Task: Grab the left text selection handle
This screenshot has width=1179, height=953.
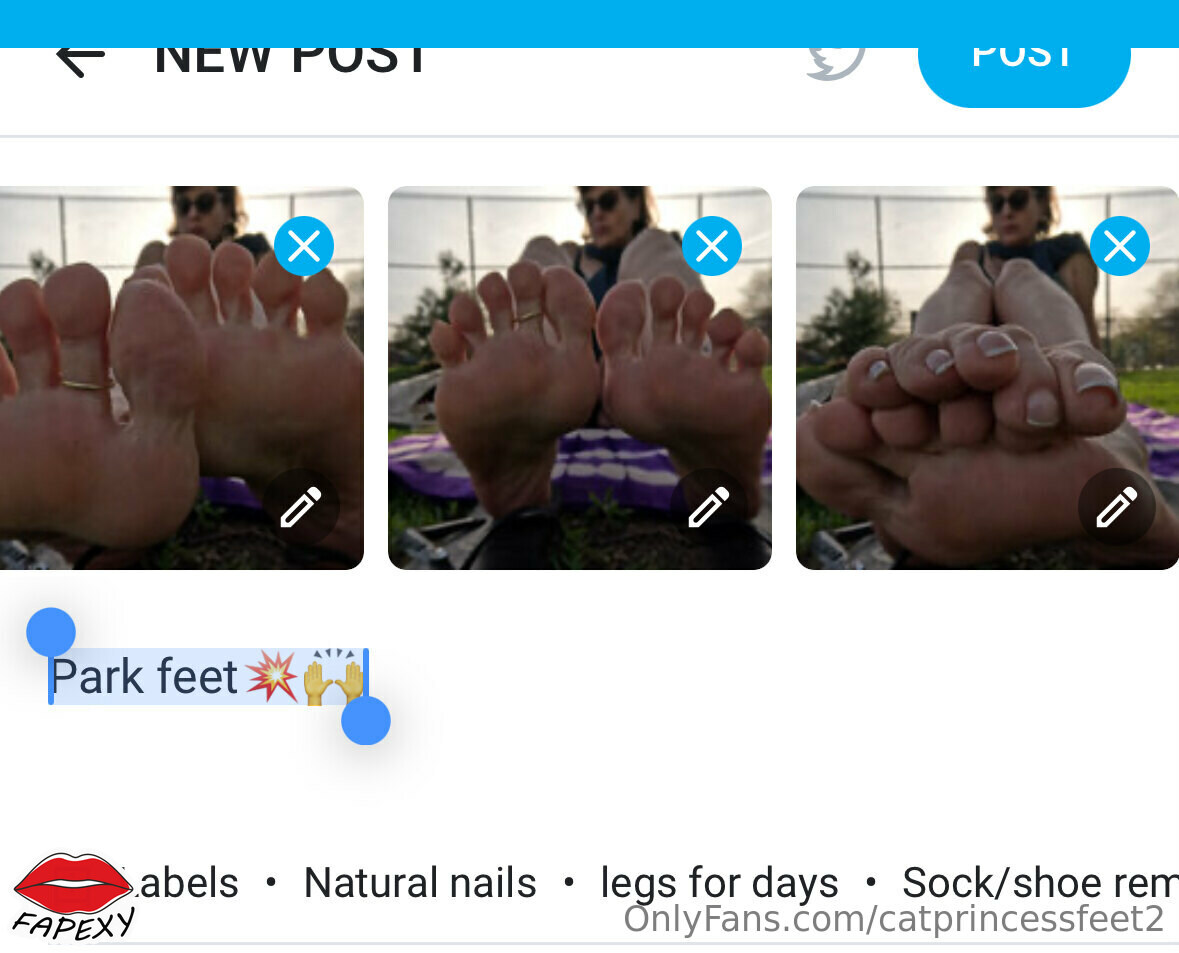Action: coord(51,632)
